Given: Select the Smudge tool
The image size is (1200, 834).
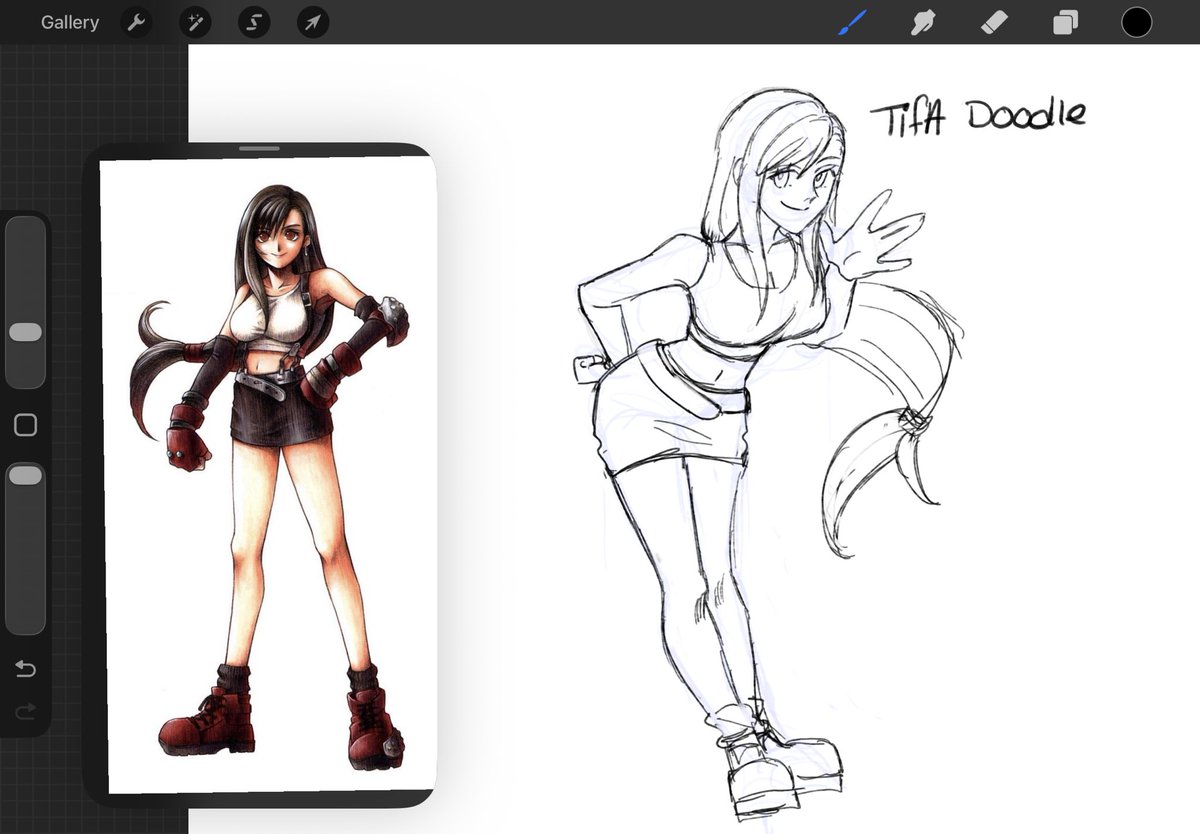Looking at the screenshot, I should [923, 22].
